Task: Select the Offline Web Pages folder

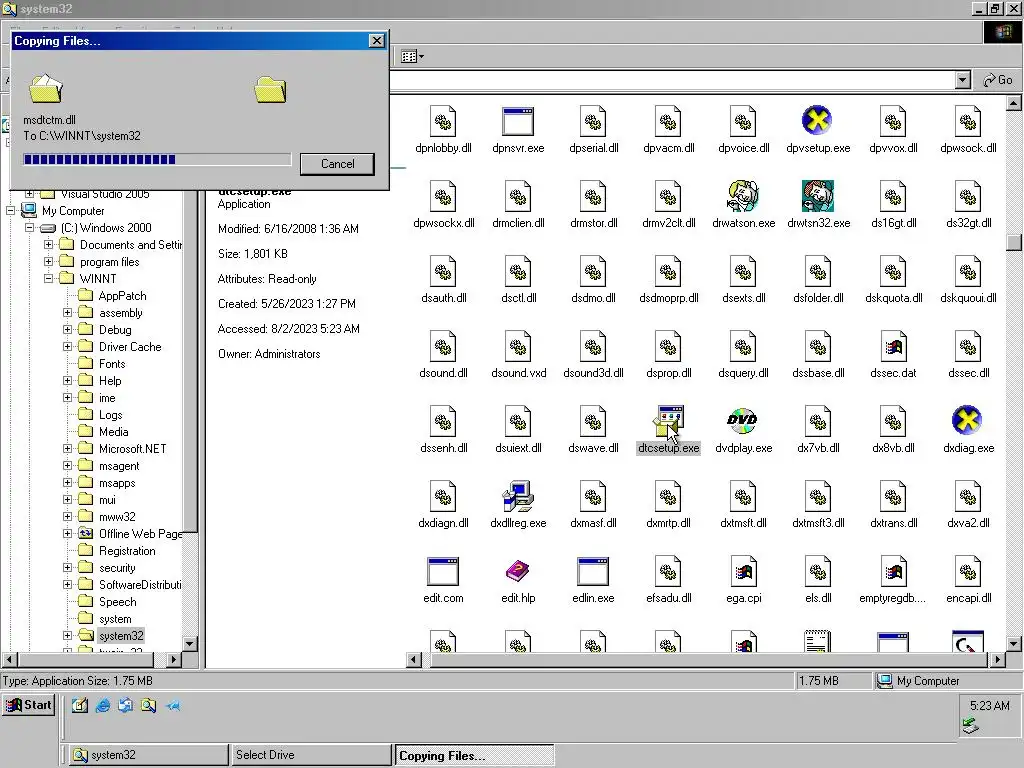Action: tap(140, 534)
